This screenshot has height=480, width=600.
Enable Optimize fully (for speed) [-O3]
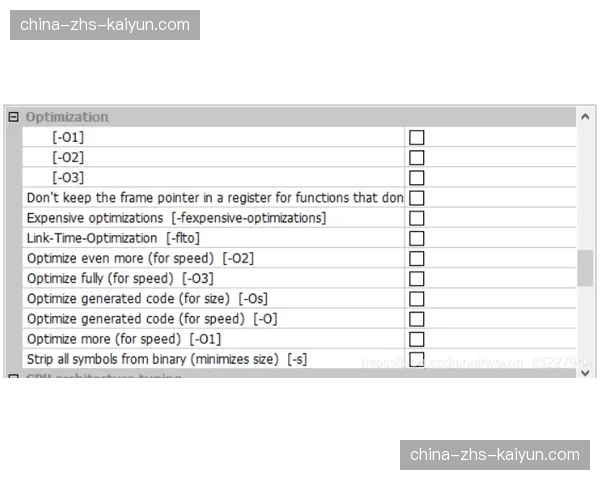point(417,278)
